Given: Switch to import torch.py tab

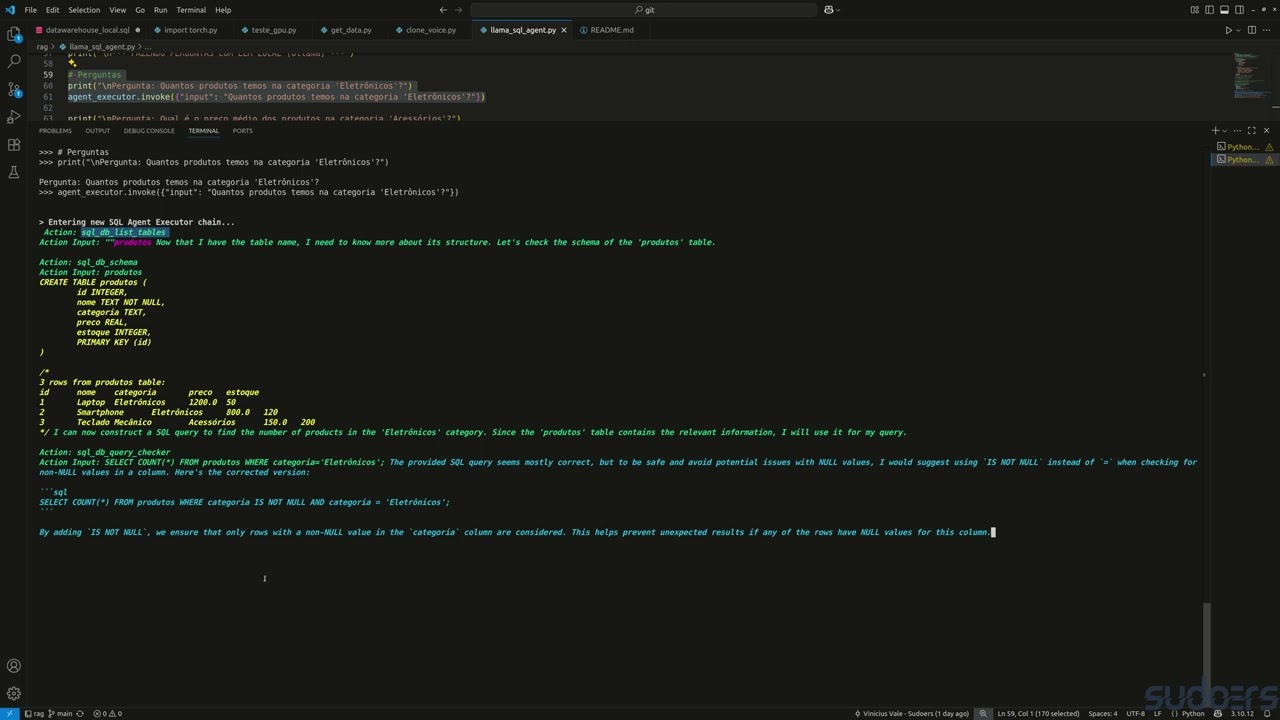Looking at the screenshot, I should coord(188,30).
